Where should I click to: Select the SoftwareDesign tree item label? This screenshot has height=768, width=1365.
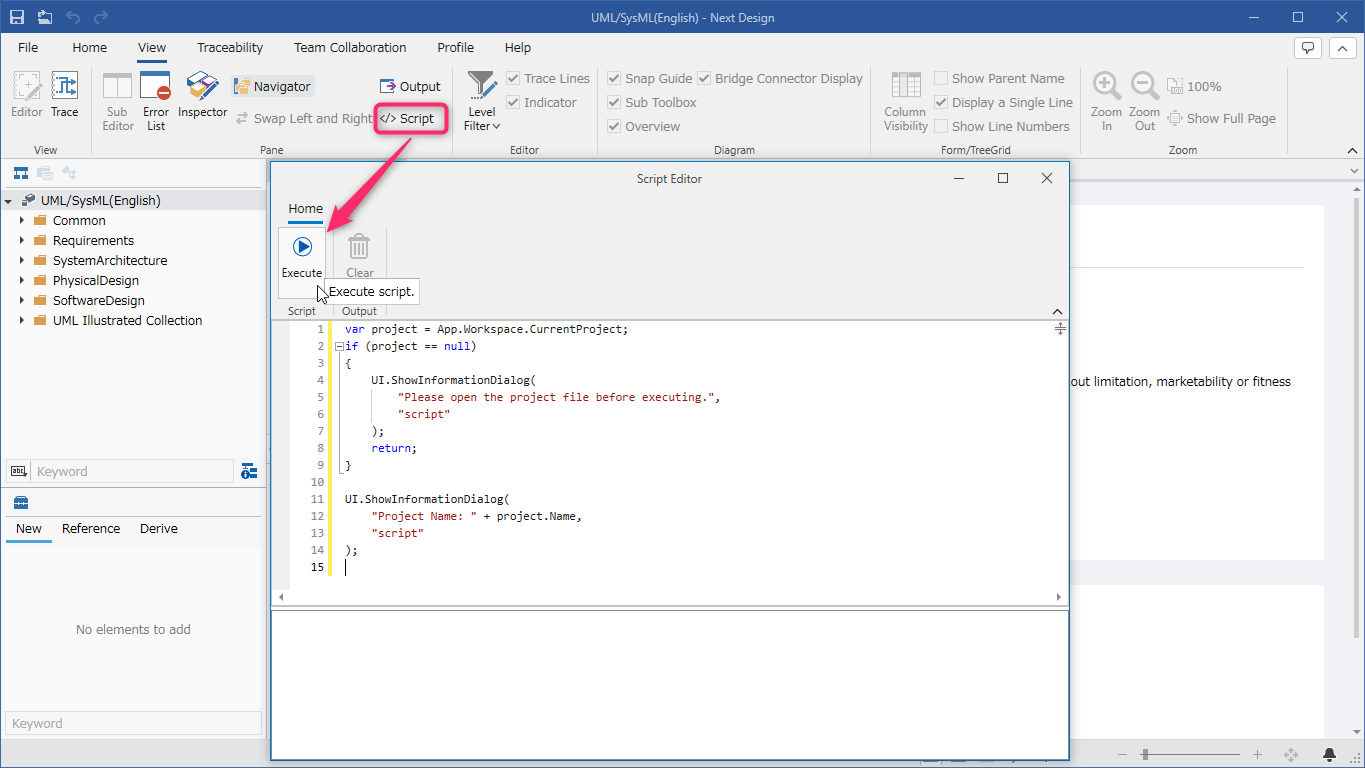[x=99, y=300]
